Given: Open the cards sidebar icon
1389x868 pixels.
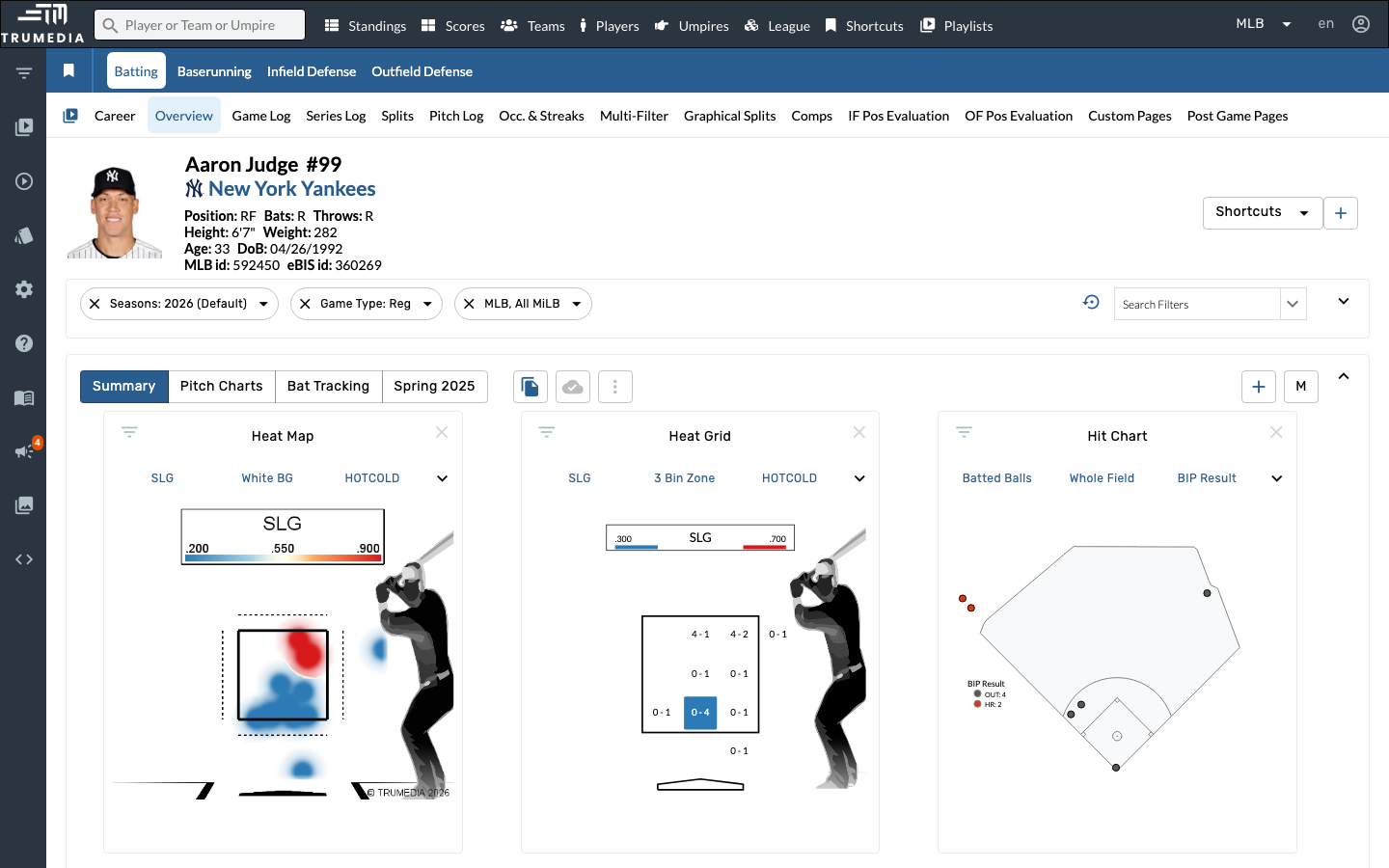Looking at the screenshot, I should pos(24,235).
